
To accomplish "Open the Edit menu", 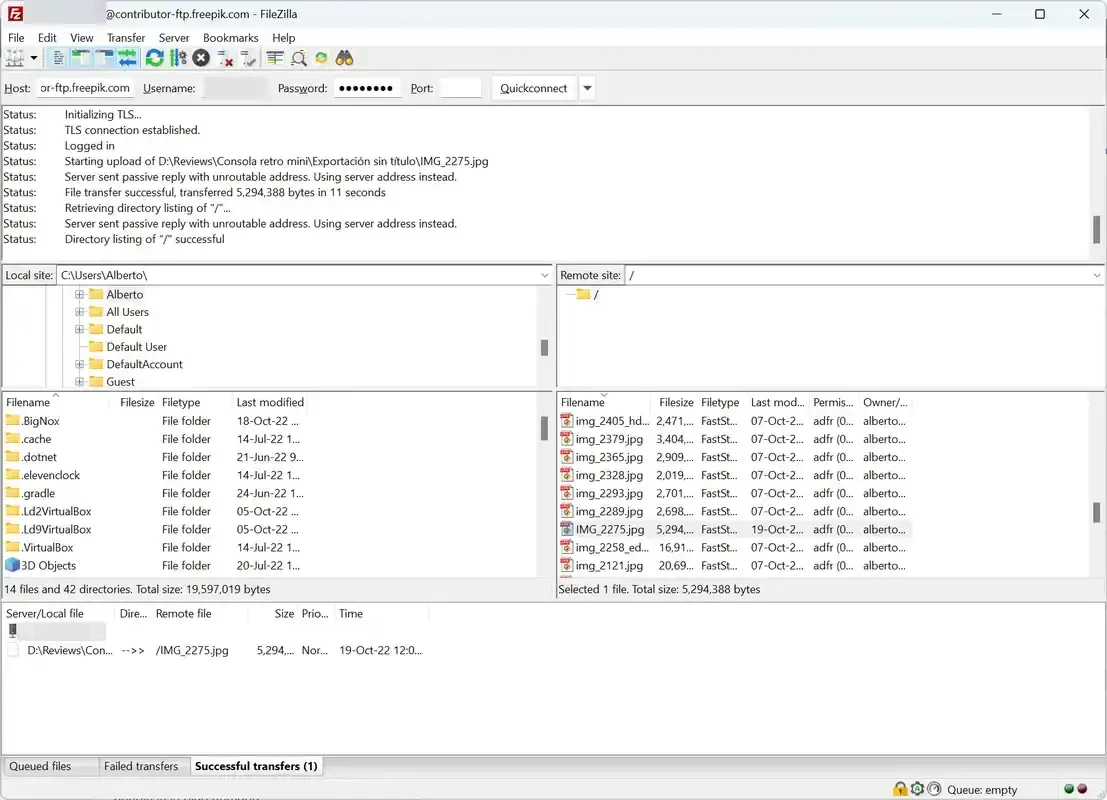I will (47, 37).
